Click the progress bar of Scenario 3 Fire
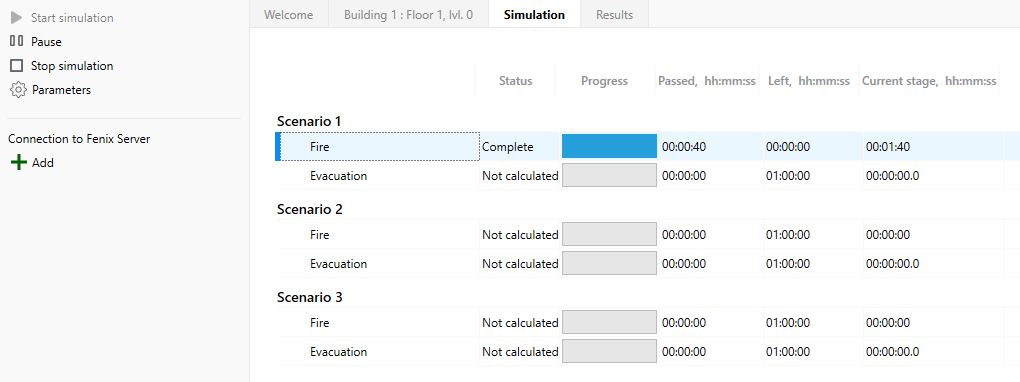 tap(610, 322)
